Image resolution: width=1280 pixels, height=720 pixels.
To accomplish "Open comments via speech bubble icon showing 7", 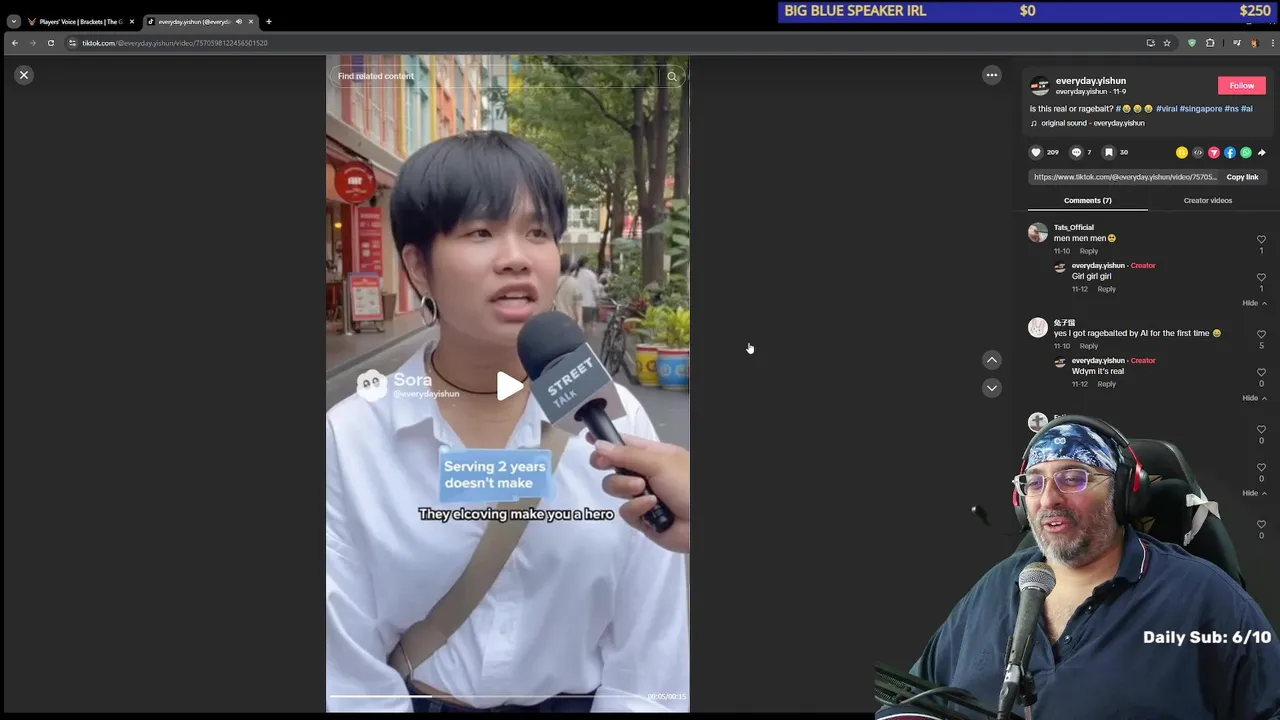I will pos(1076,152).
